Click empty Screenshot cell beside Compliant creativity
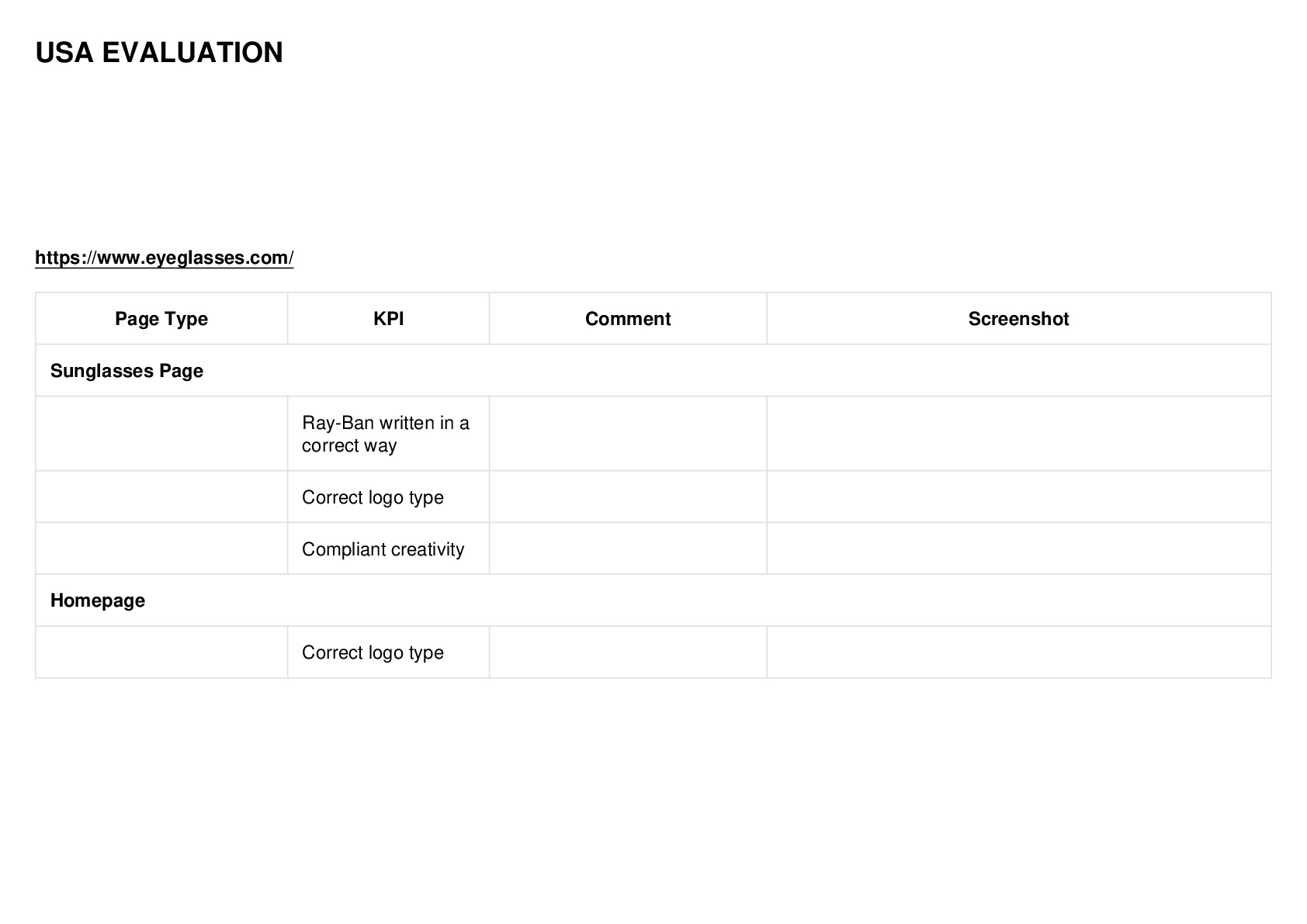The height and width of the screenshot is (924, 1307). [1019, 549]
